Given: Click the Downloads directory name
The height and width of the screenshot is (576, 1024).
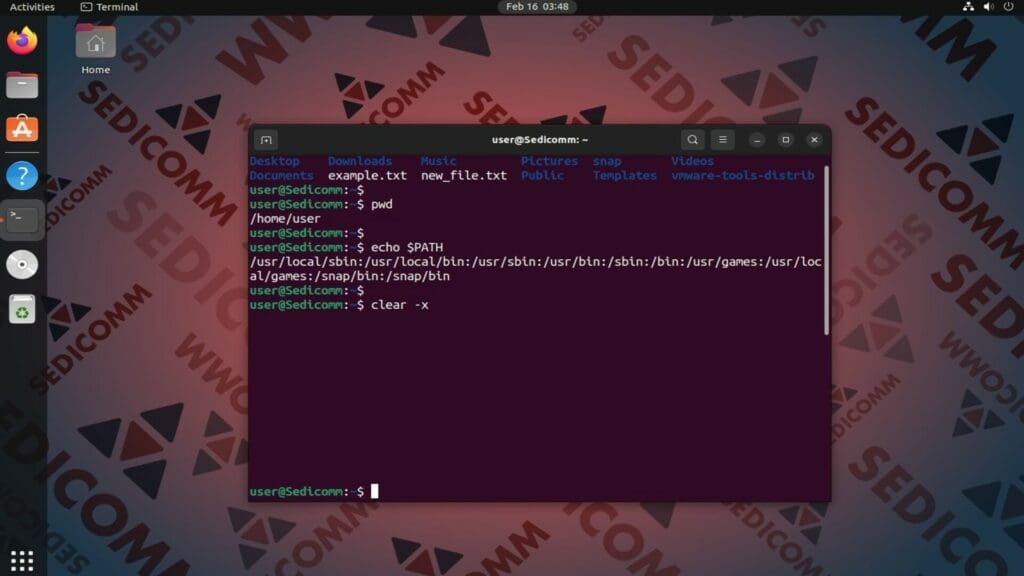Looking at the screenshot, I should tap(360, 161).
